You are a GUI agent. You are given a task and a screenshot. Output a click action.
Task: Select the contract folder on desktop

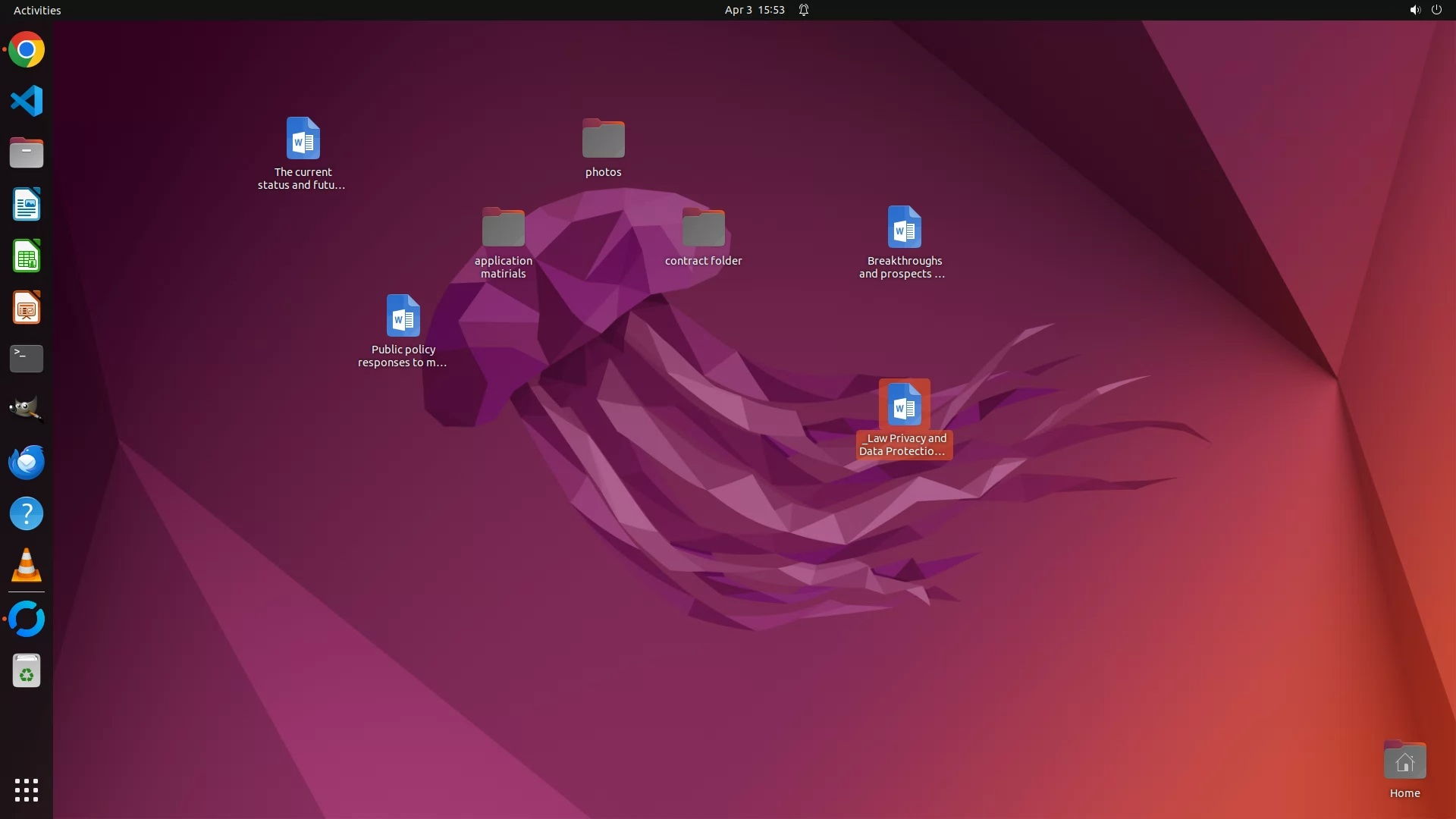[703, 228]
